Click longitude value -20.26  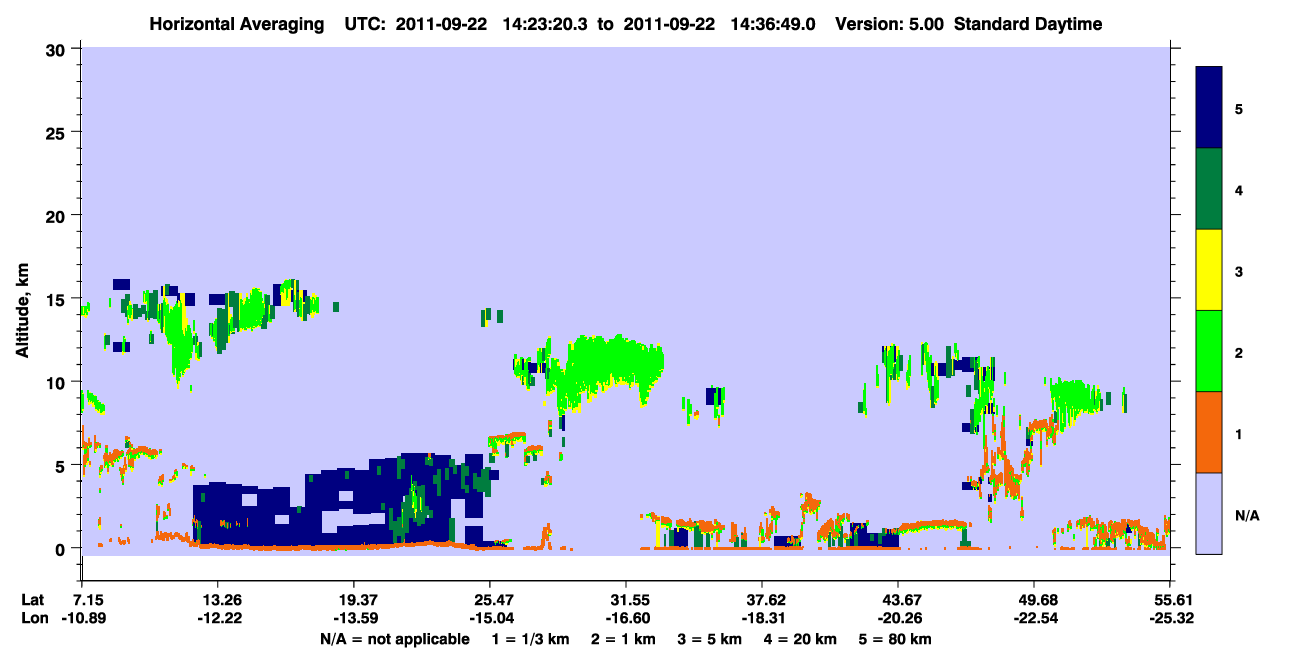898,618
